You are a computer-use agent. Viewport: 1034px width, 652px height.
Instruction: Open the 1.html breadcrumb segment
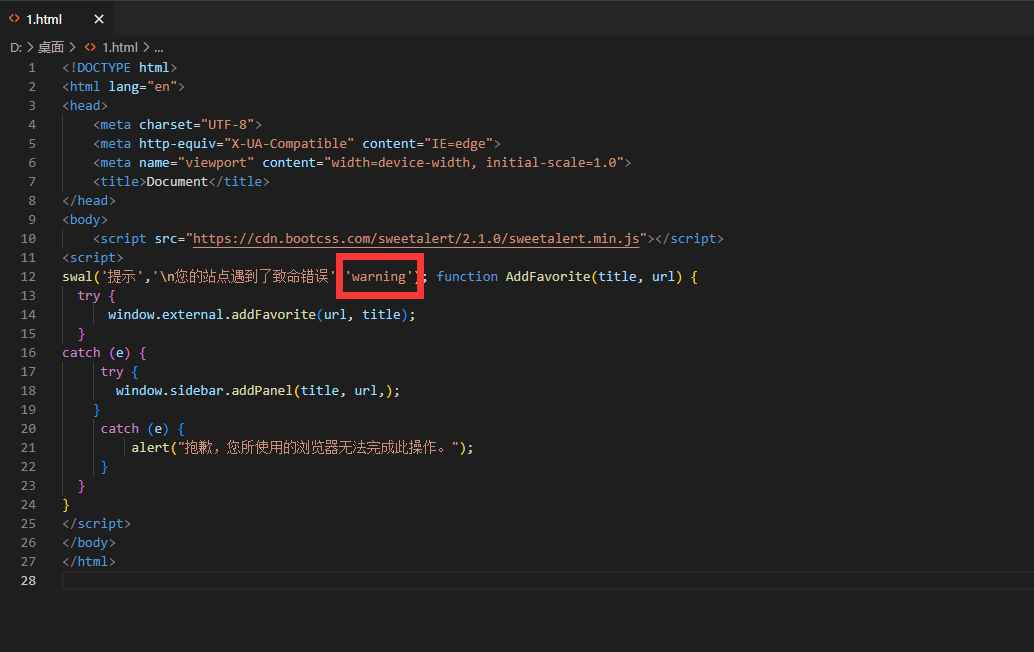tap(120, 47)
